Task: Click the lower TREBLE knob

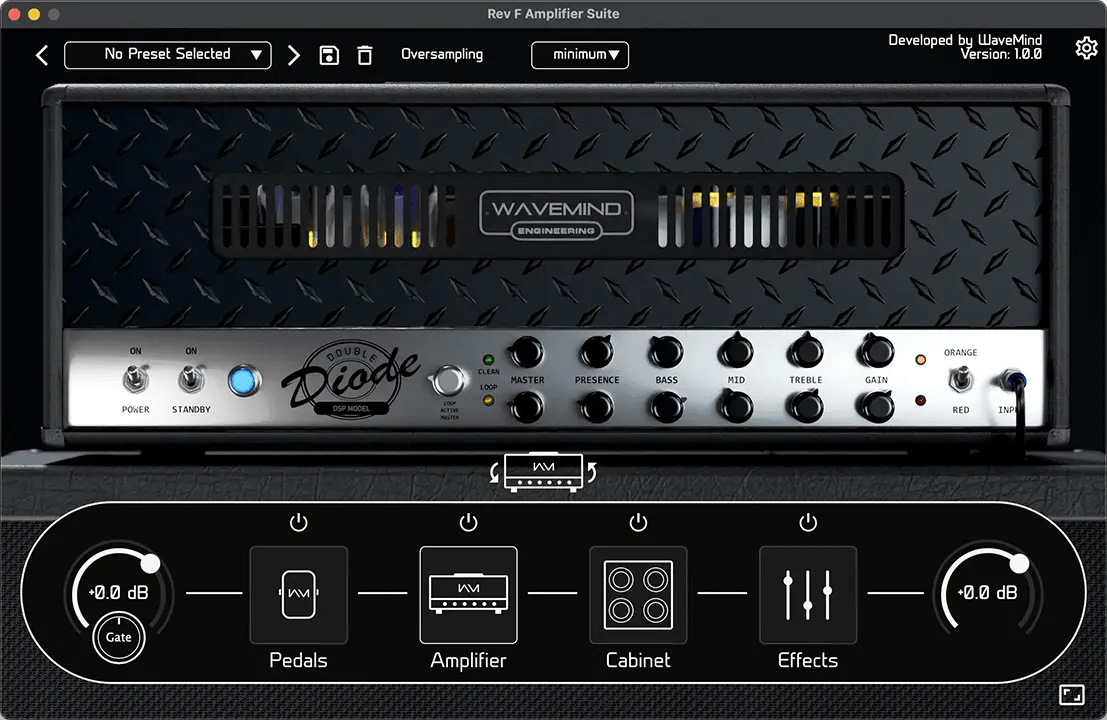Action: pos(806,407)
